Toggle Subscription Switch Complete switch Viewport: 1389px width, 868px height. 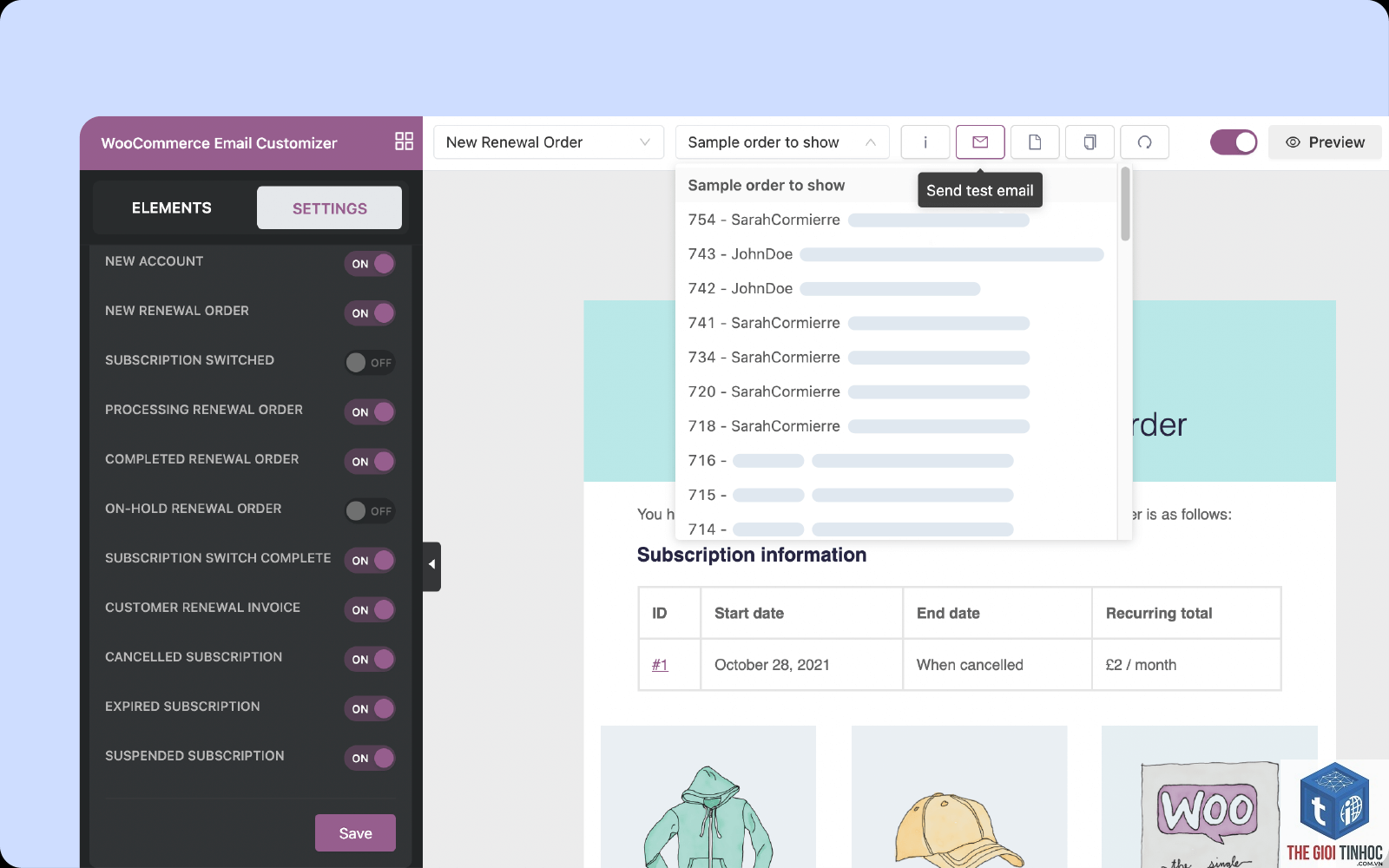[x=370, y=561]
